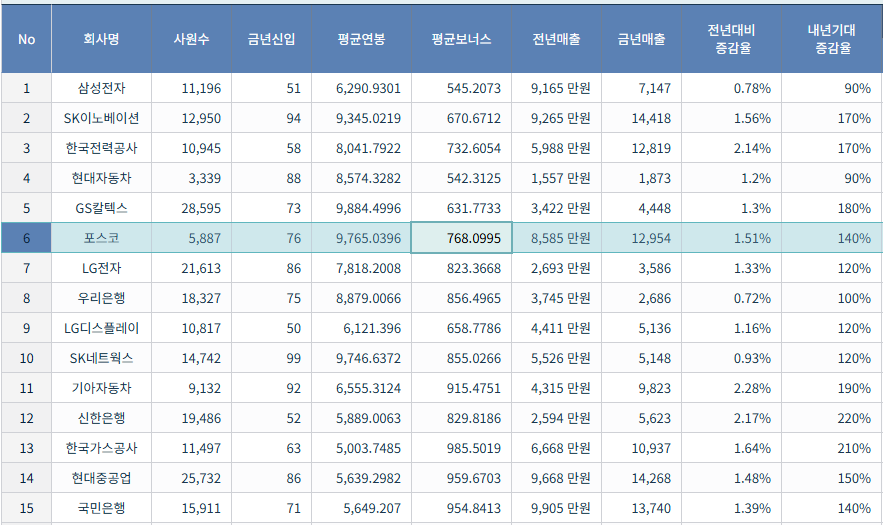Click the 3,339 employee count cell
Viewport: 883px width, 525px height.
(x=191, y=178)
